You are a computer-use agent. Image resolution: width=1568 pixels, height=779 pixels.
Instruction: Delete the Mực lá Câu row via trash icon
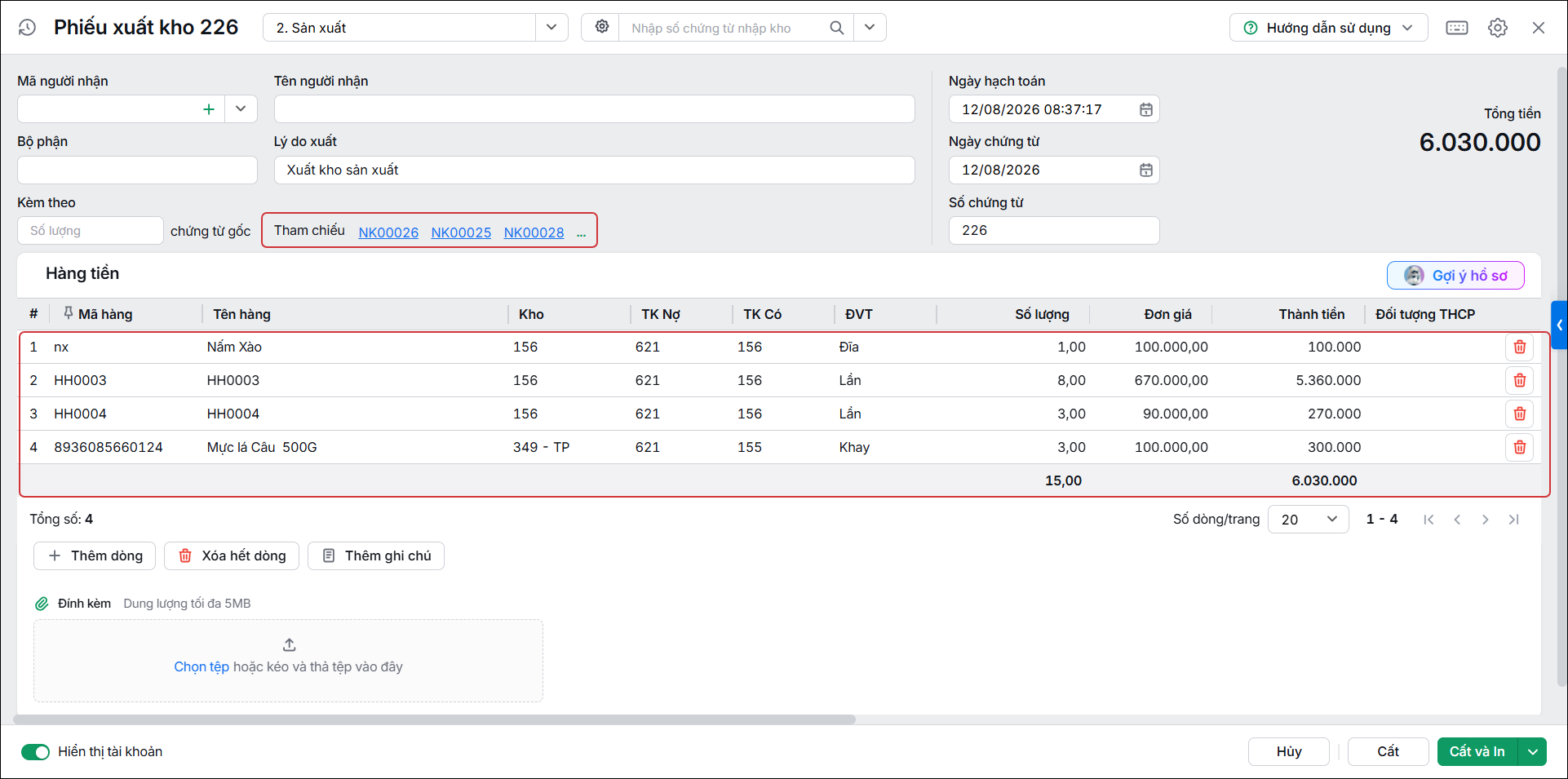1519,448
